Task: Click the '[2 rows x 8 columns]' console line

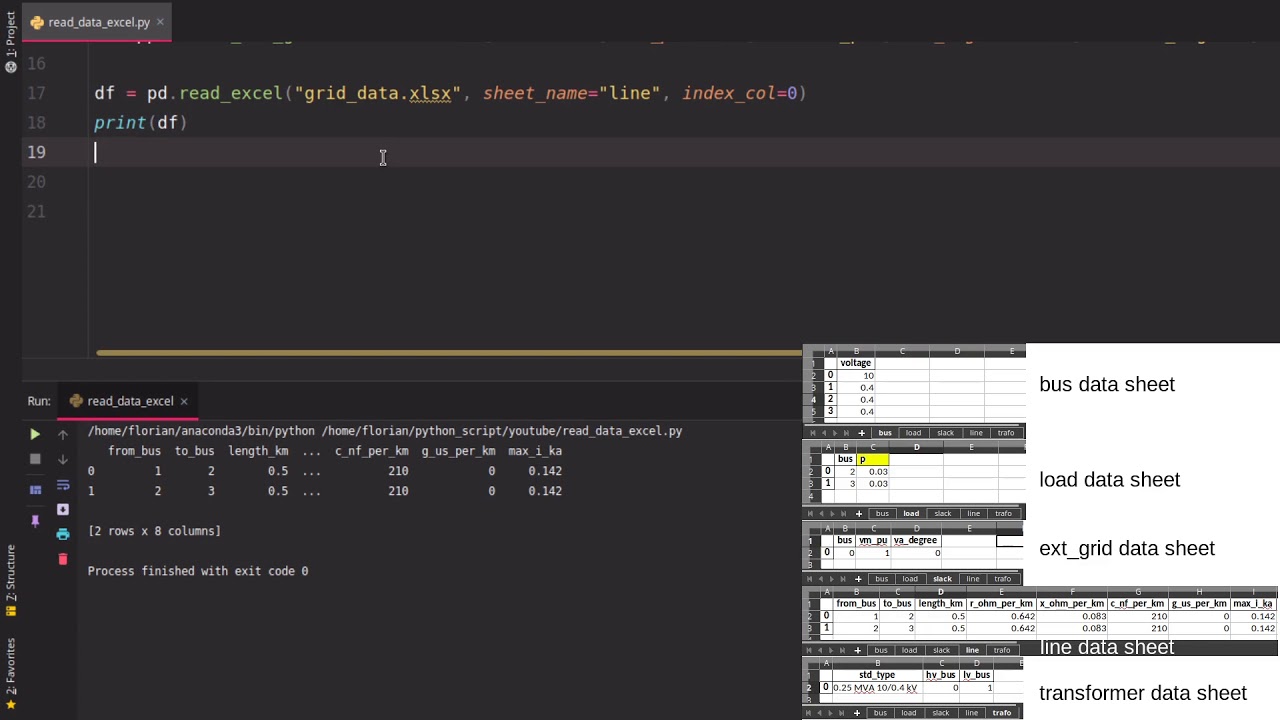Action: pyautogui.click(x=154, y=531)
